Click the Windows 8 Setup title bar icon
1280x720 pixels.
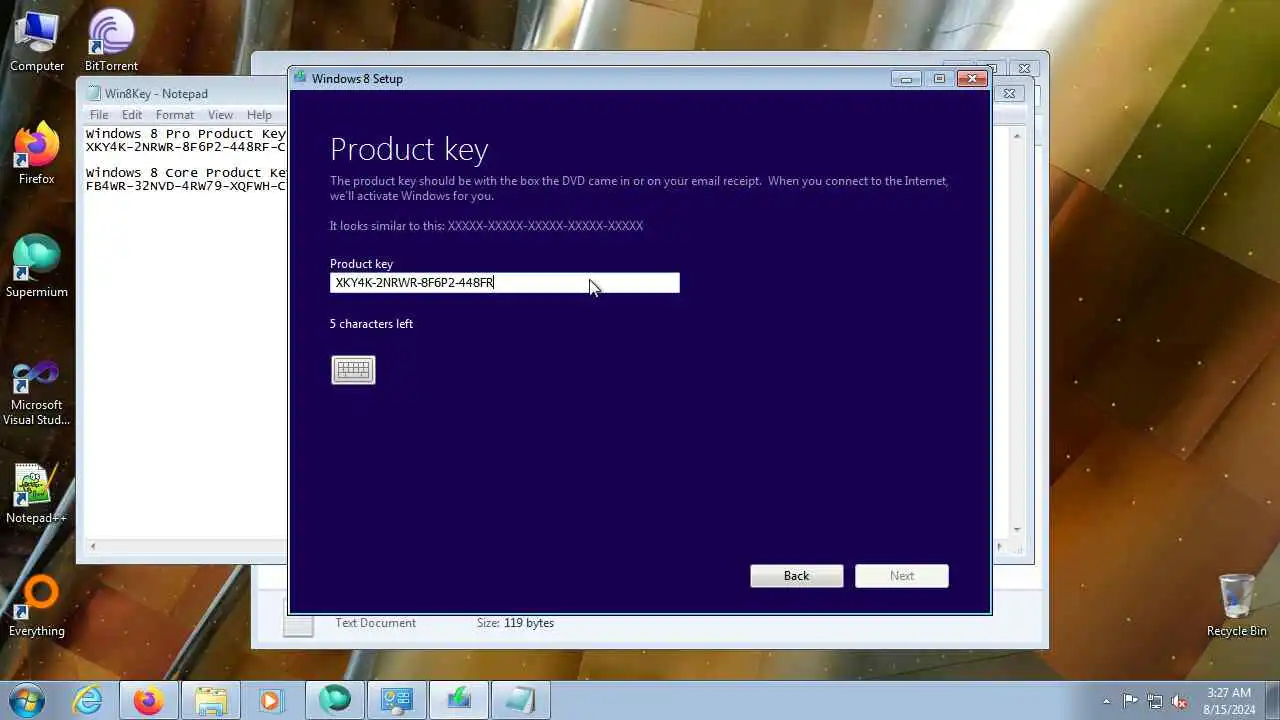(x=300, y=78)
